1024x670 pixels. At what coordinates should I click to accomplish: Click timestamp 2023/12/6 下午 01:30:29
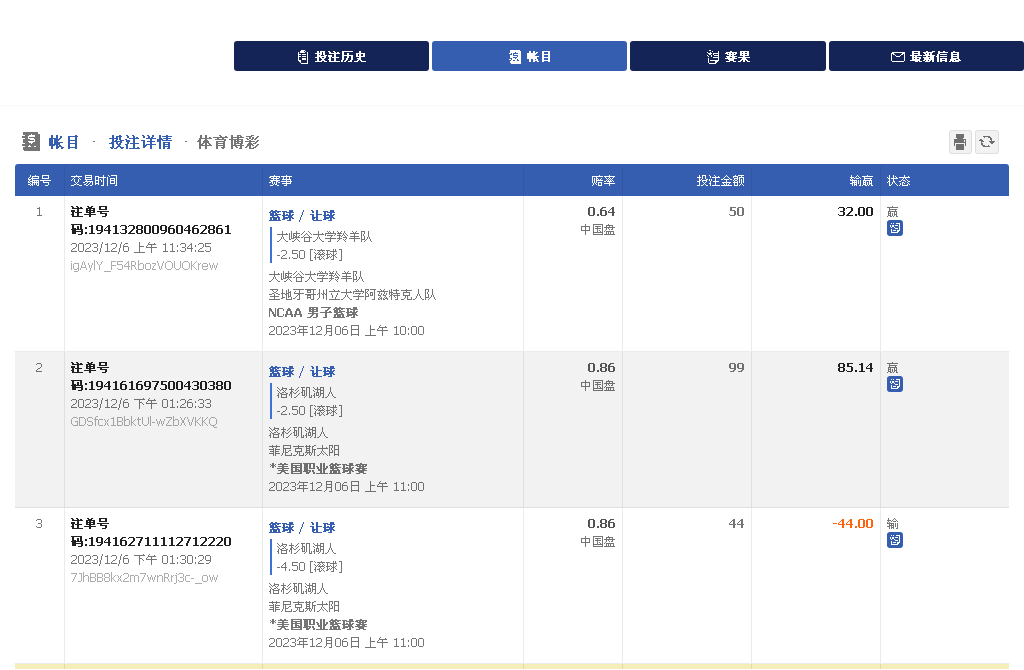[x=141, y=560]
